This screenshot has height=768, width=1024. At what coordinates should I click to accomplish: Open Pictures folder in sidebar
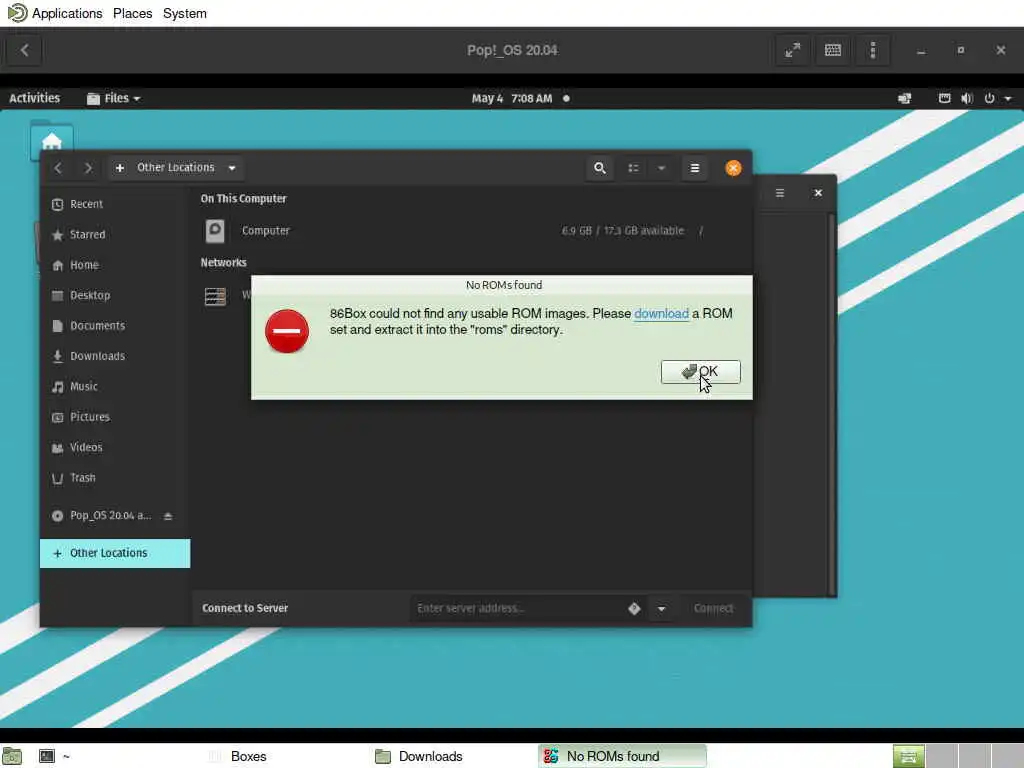pyautogui.click(x=115, y=417)
